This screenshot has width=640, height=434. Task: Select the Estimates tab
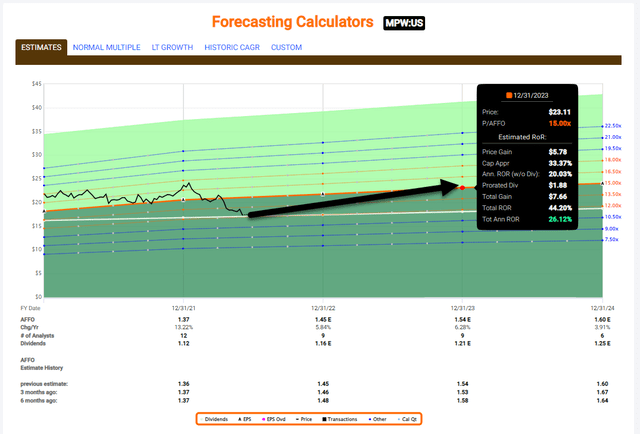(41, 47)
